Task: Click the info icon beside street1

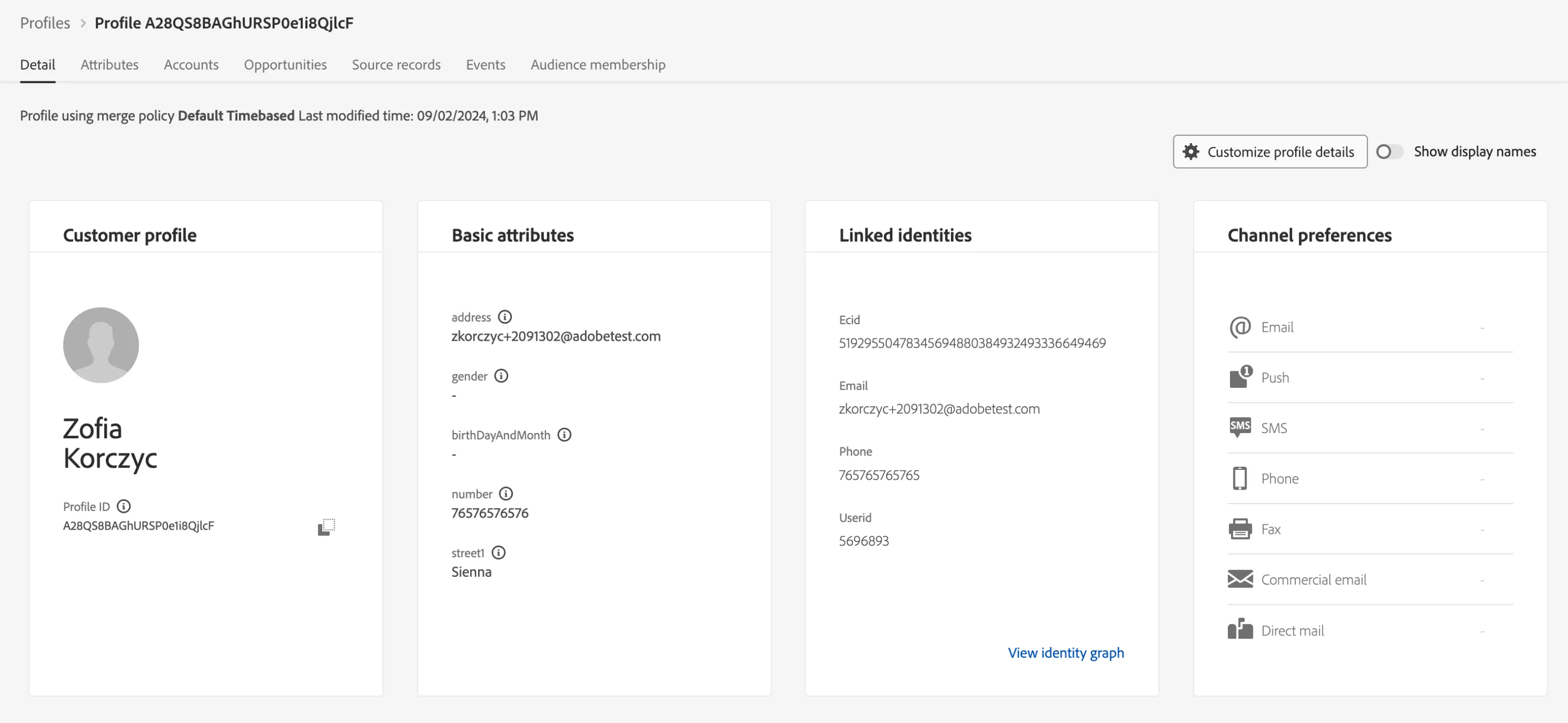Action: click(x=498, y=553)
